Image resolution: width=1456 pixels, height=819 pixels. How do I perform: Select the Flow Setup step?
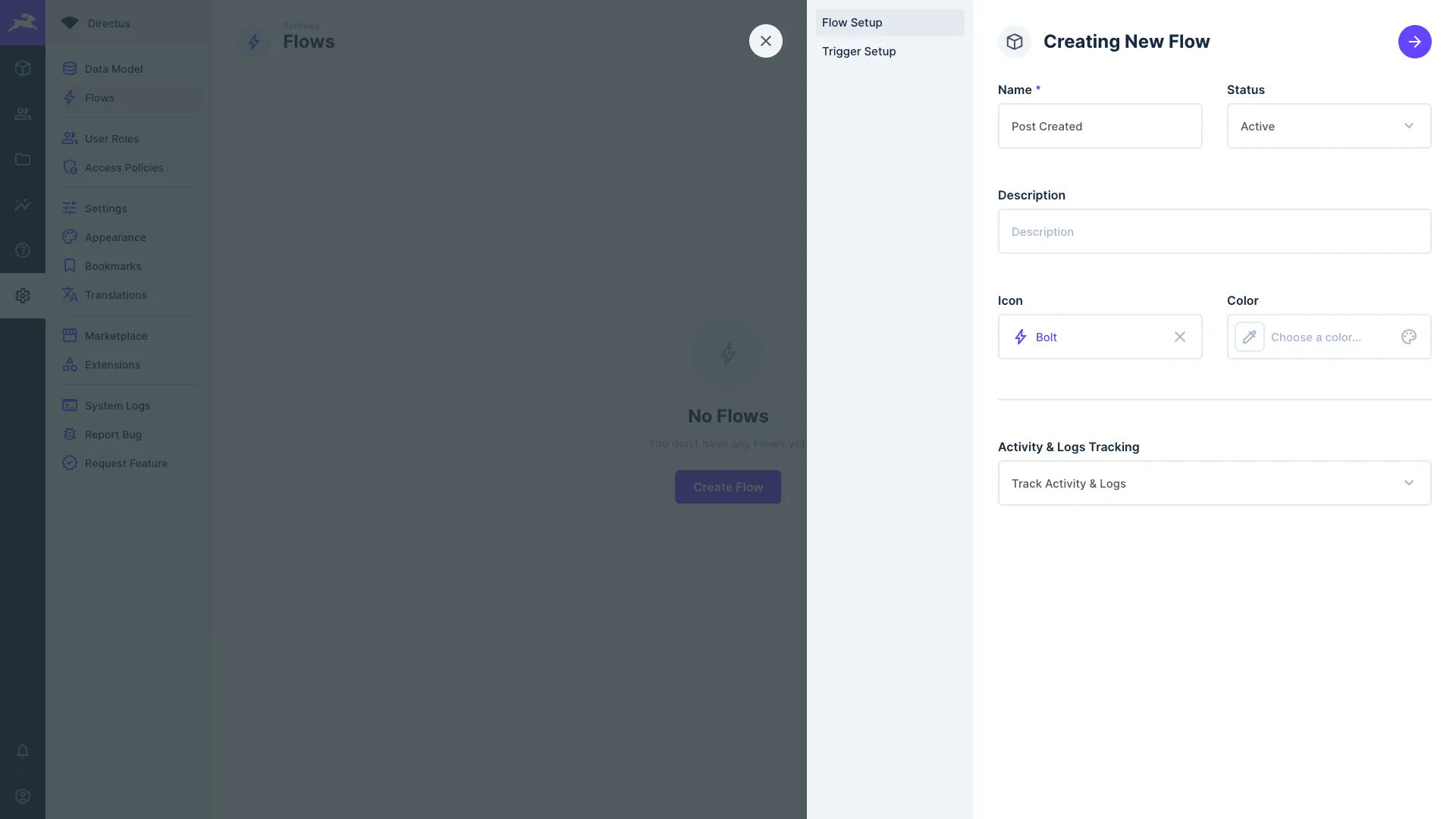tap(852, 23)
